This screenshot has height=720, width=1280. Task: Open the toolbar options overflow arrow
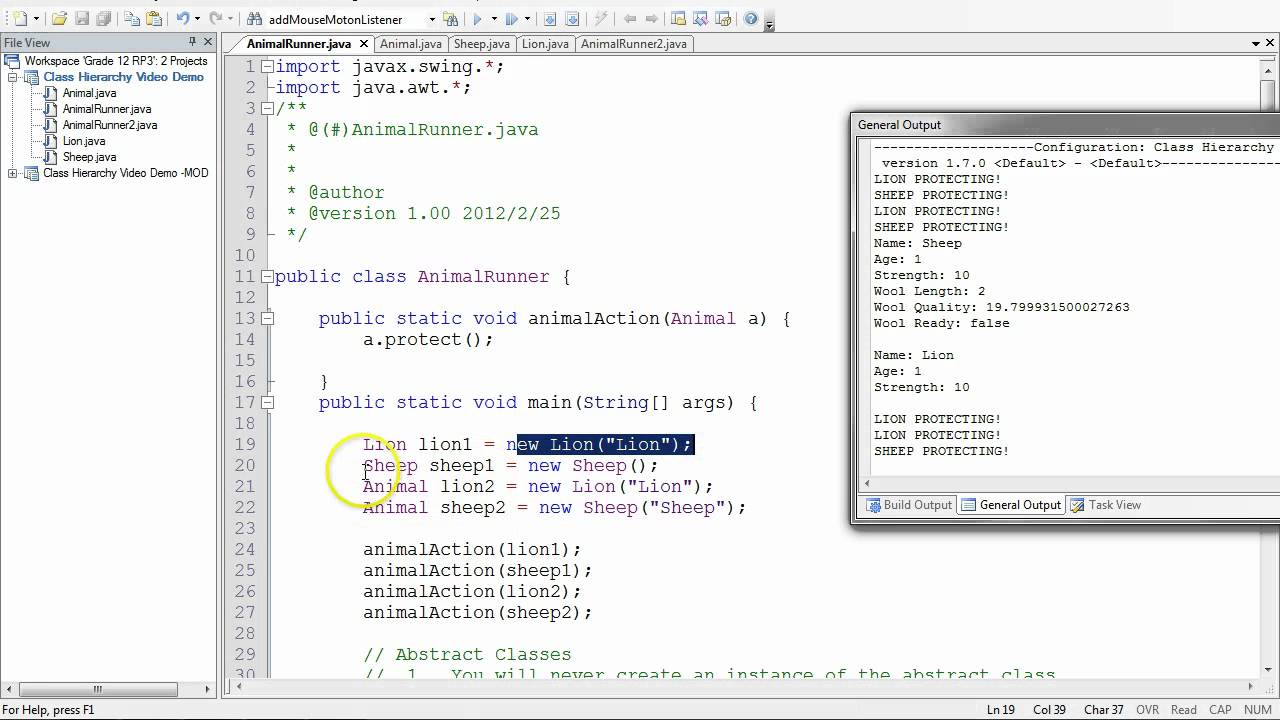pos(769,26)
